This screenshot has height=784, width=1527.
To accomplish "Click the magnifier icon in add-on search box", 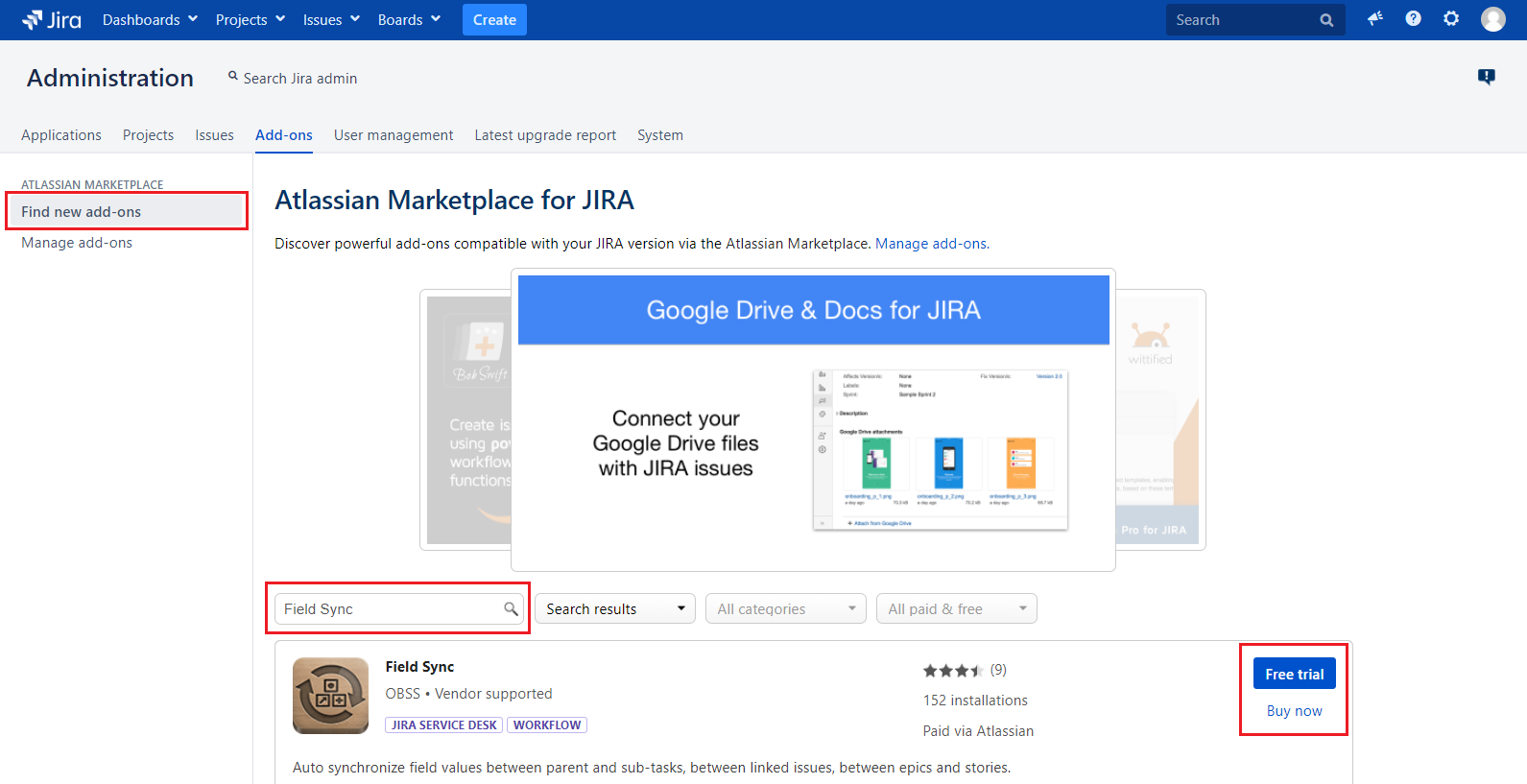I will pos(511,608).
